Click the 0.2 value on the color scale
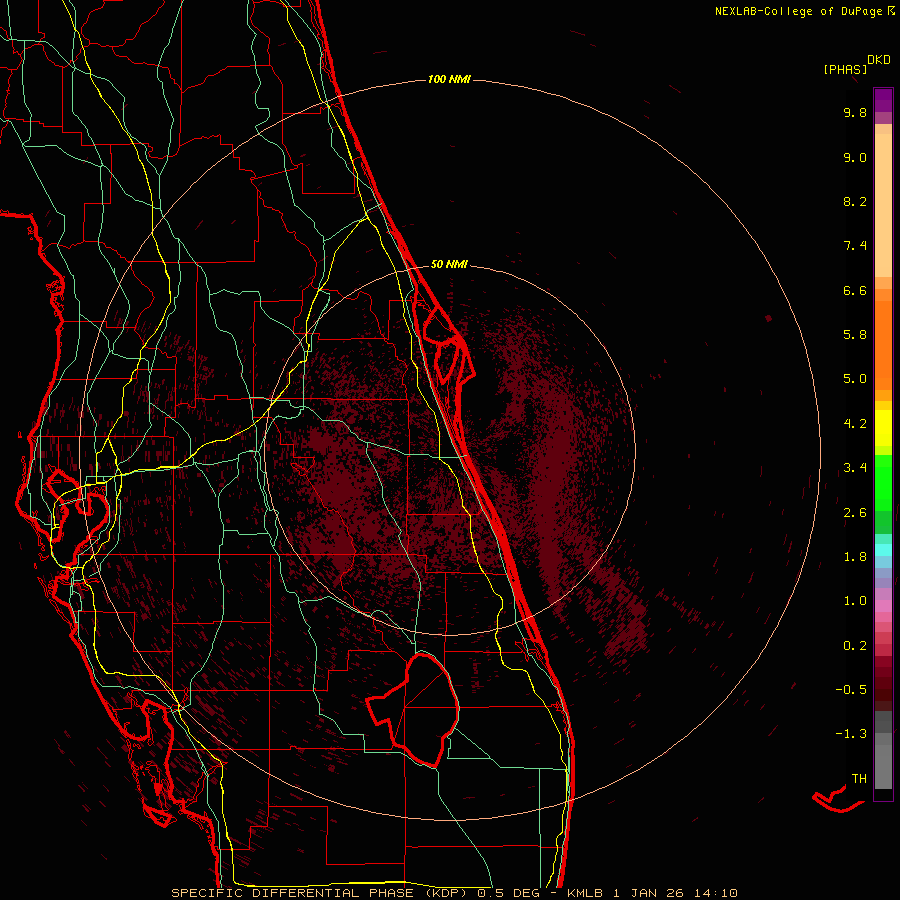Screen dimensions: 900x900 (855, 646)
